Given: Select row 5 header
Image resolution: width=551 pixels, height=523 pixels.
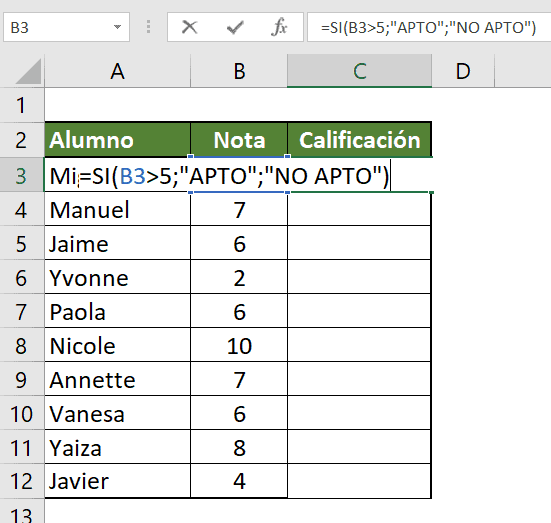Looking at the screenshot, I should (22, 244).
